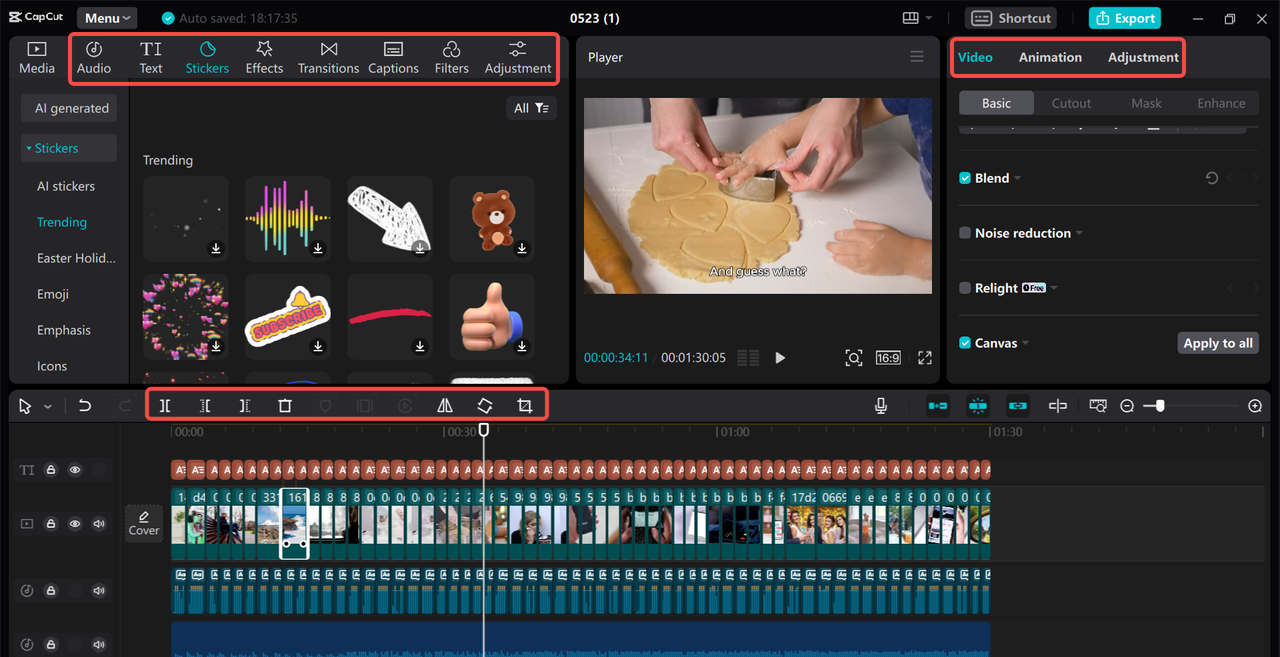Click the split-at-playhead align icon
The width and height of the screenshot is (1280, 657).
(1058, 406)
